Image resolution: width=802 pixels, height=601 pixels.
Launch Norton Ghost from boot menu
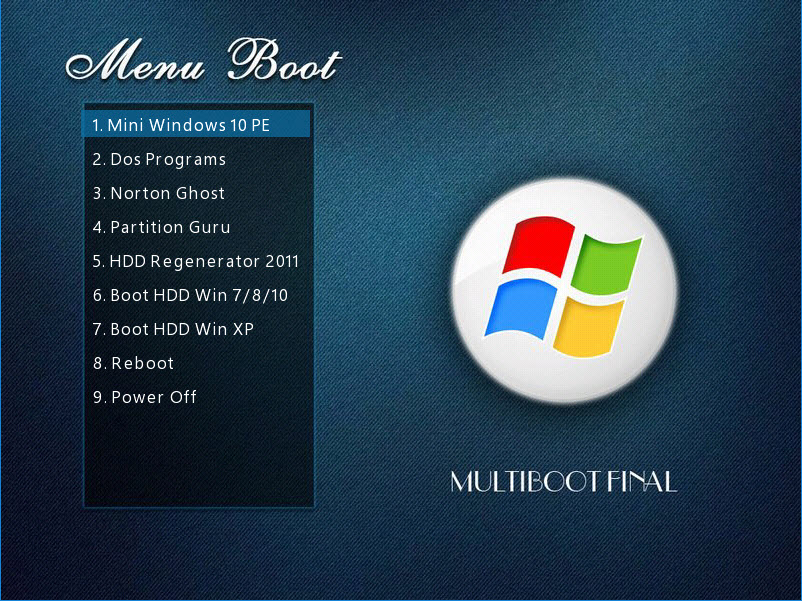[159, 193]
